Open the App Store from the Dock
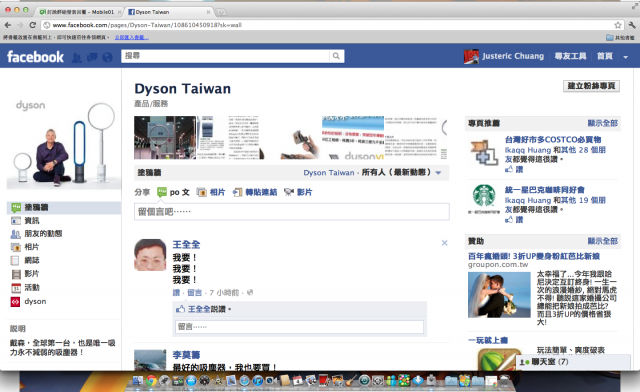The height and width of the screenshot is (392, 640). click(191, 381)
